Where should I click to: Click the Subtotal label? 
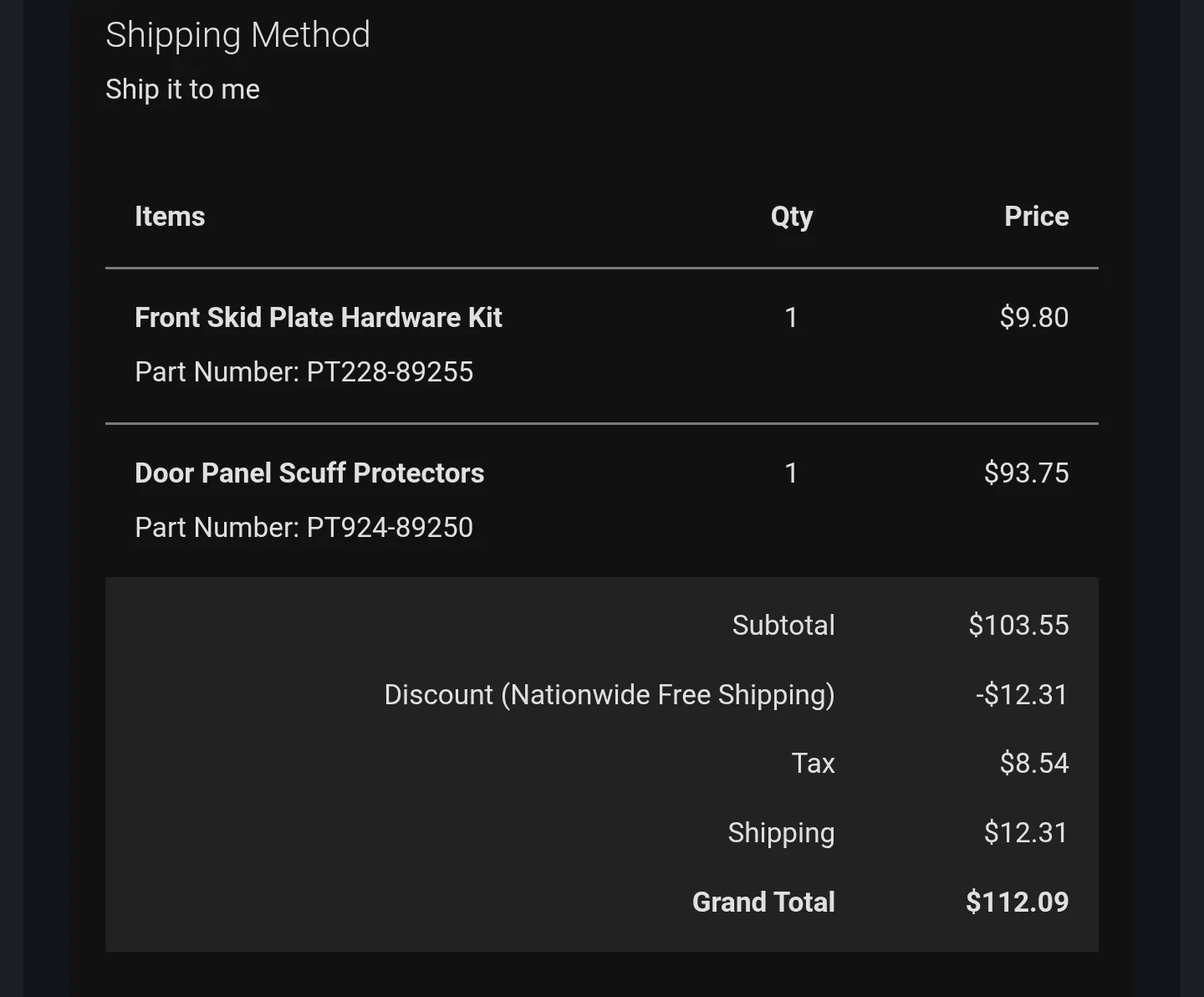click(x=783, y=626)
